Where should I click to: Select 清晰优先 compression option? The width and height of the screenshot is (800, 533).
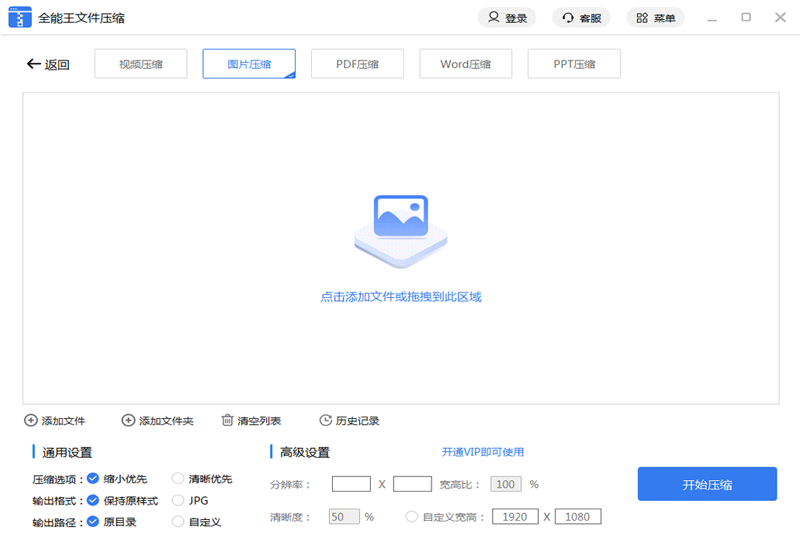(x=178, y=479)
